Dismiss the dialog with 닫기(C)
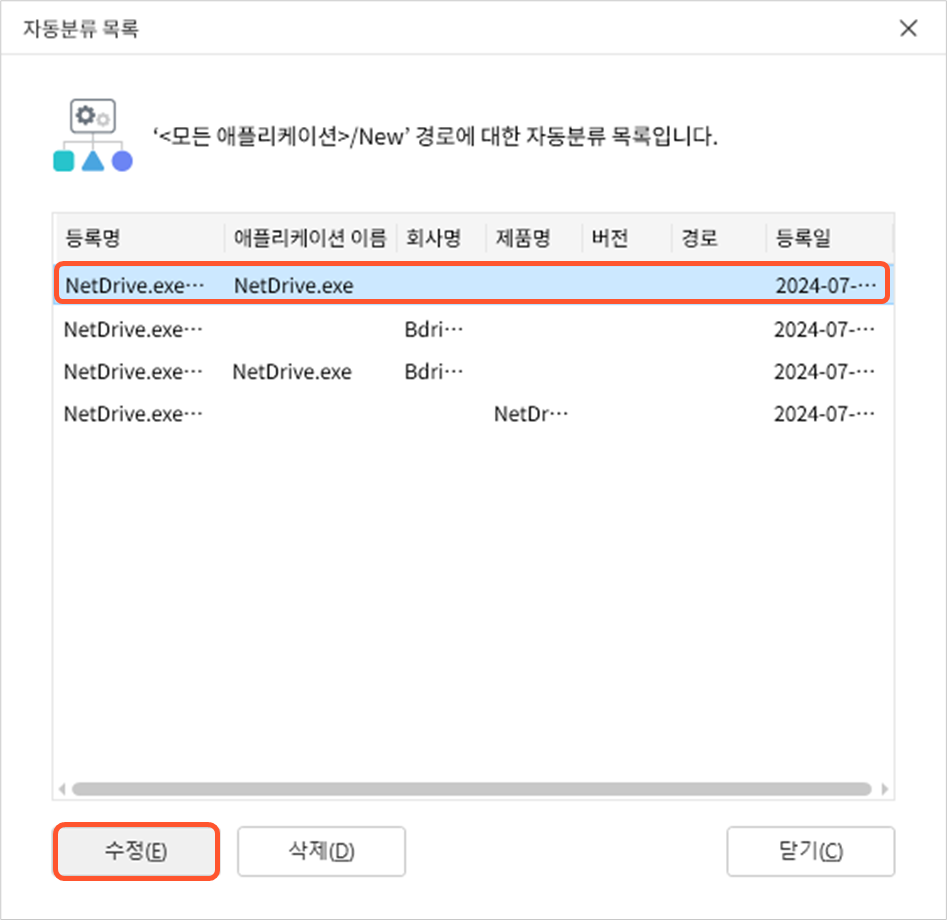This screenshot has height=920, width=947. click(x=811, y=851)
